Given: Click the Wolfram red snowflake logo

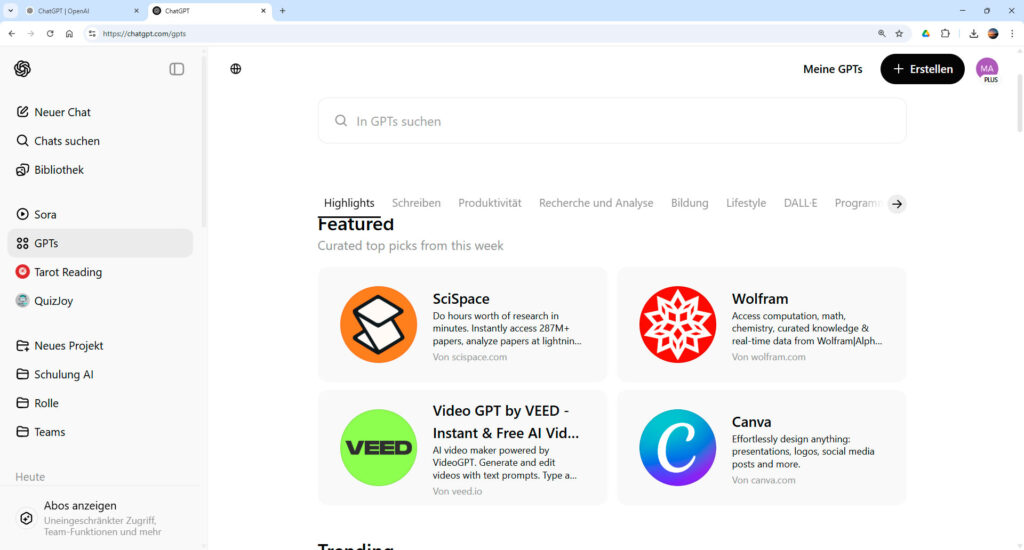Looking at the screenshot, I should (677, 324).
